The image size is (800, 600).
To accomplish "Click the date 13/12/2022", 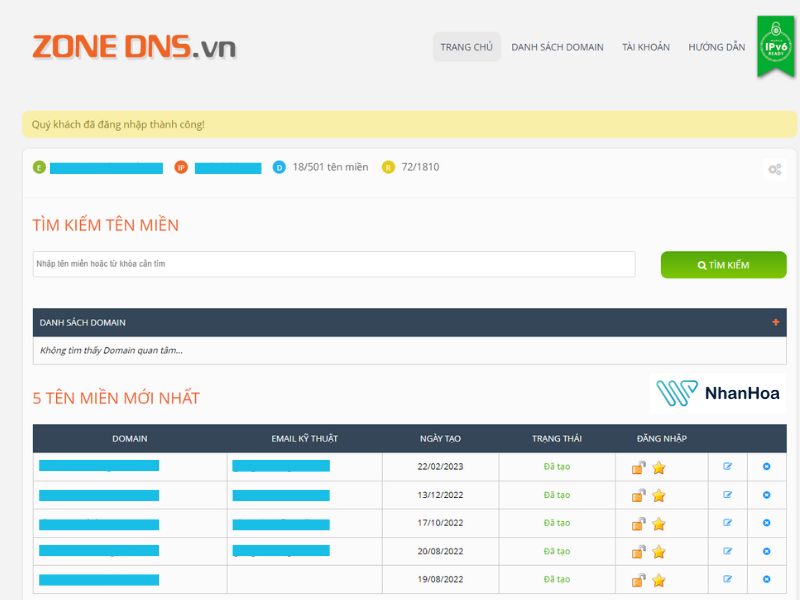I will pos(440,495).
